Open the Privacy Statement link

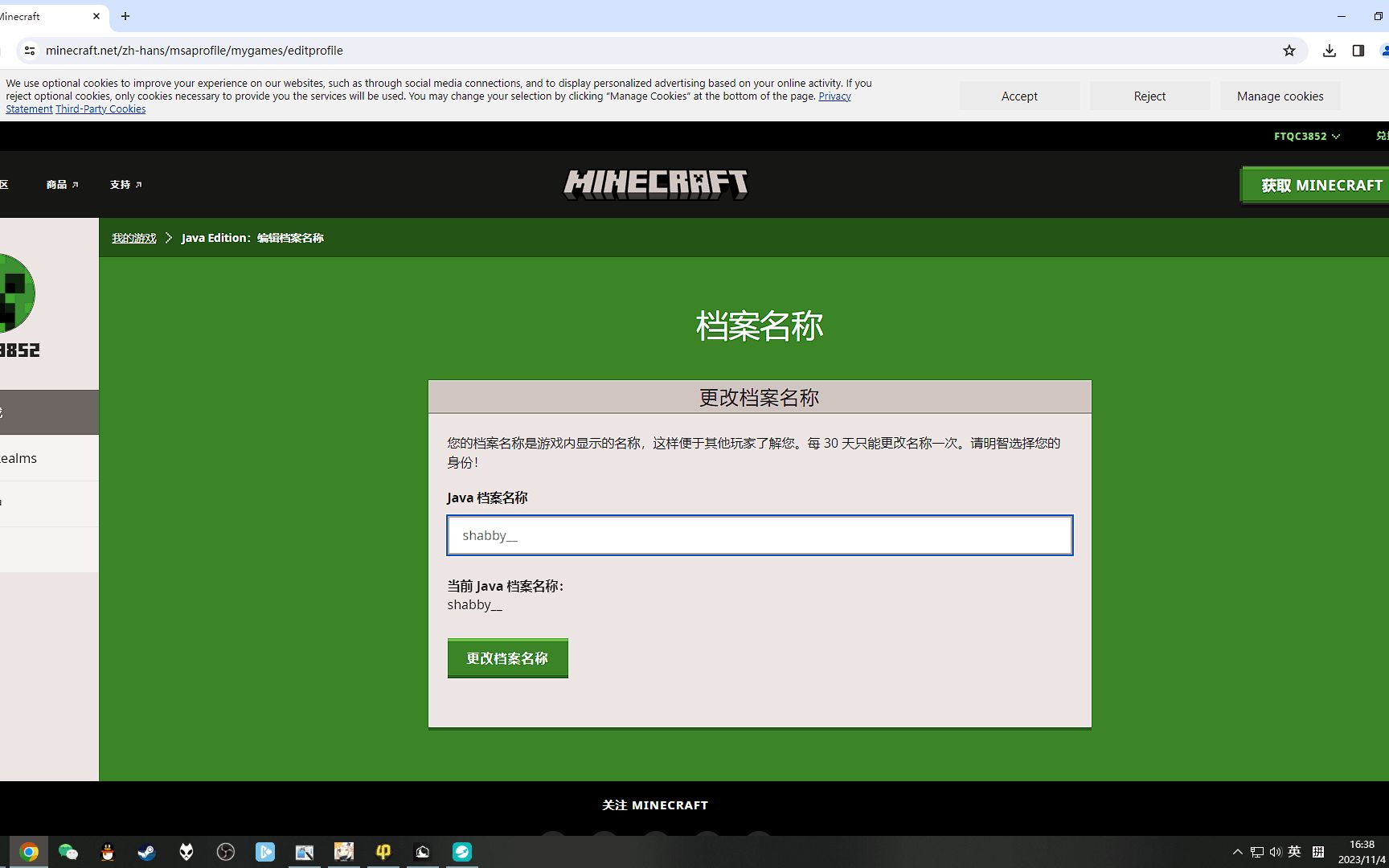point(834,96)
